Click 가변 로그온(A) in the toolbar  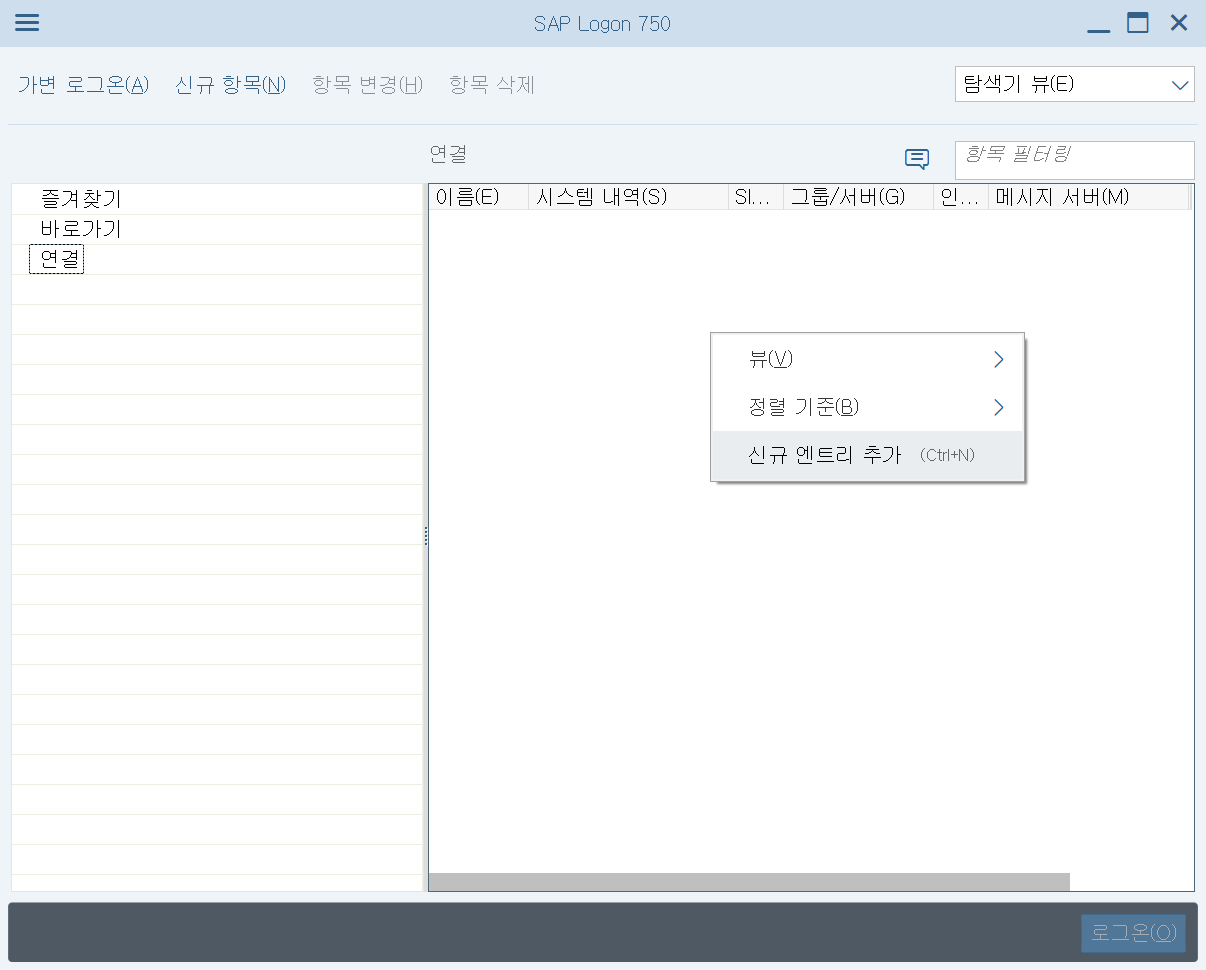pyautogui.click(x=83, y=85)
